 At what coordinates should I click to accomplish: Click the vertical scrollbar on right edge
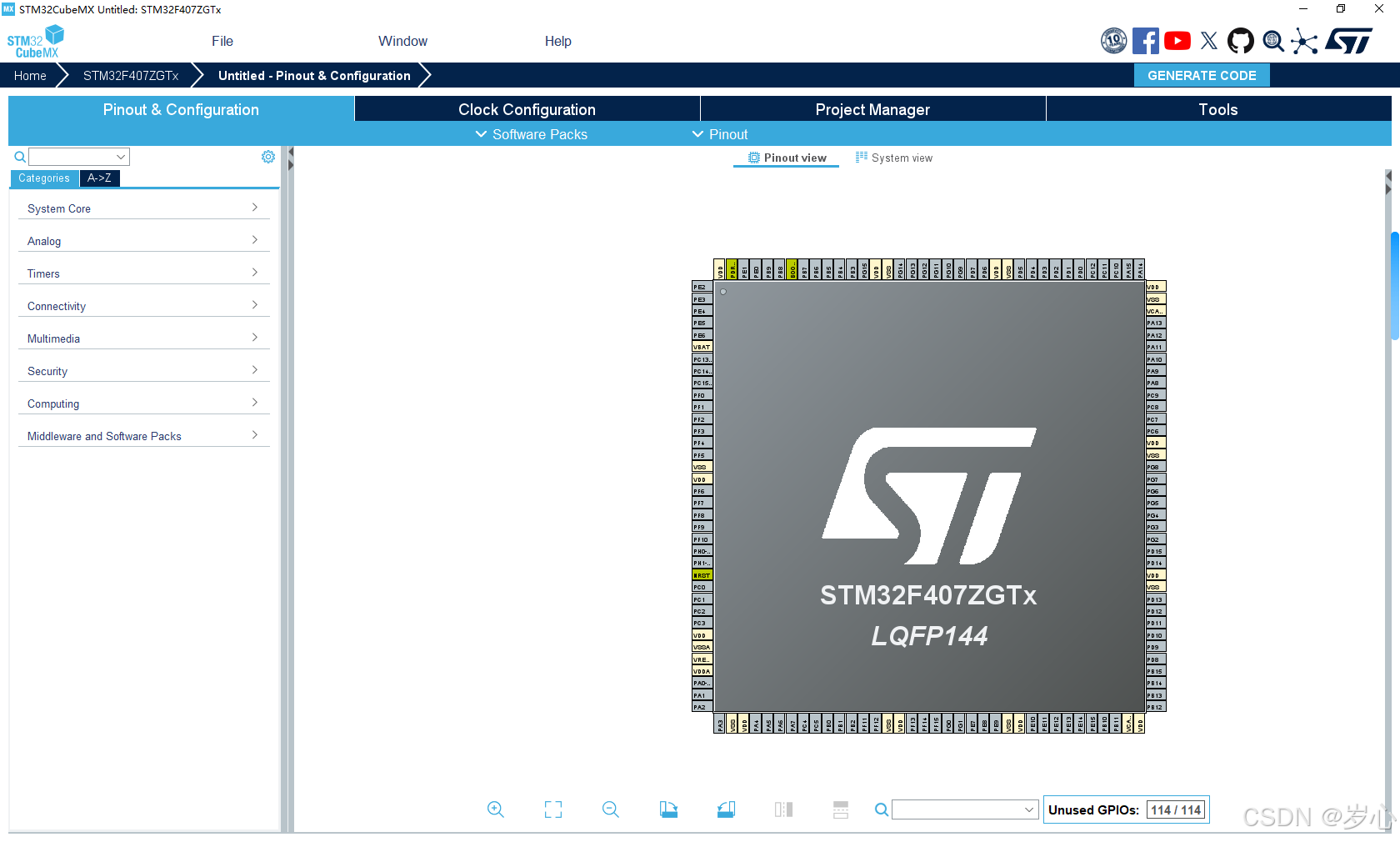click(1394, 286)
